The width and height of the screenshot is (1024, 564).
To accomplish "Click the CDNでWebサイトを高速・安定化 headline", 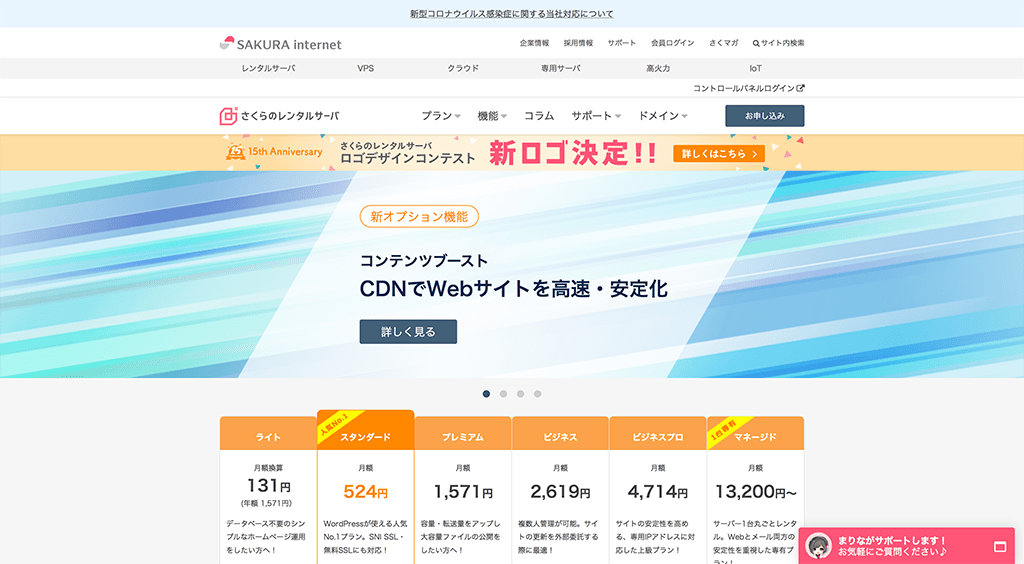I will [x=514, y=289].
